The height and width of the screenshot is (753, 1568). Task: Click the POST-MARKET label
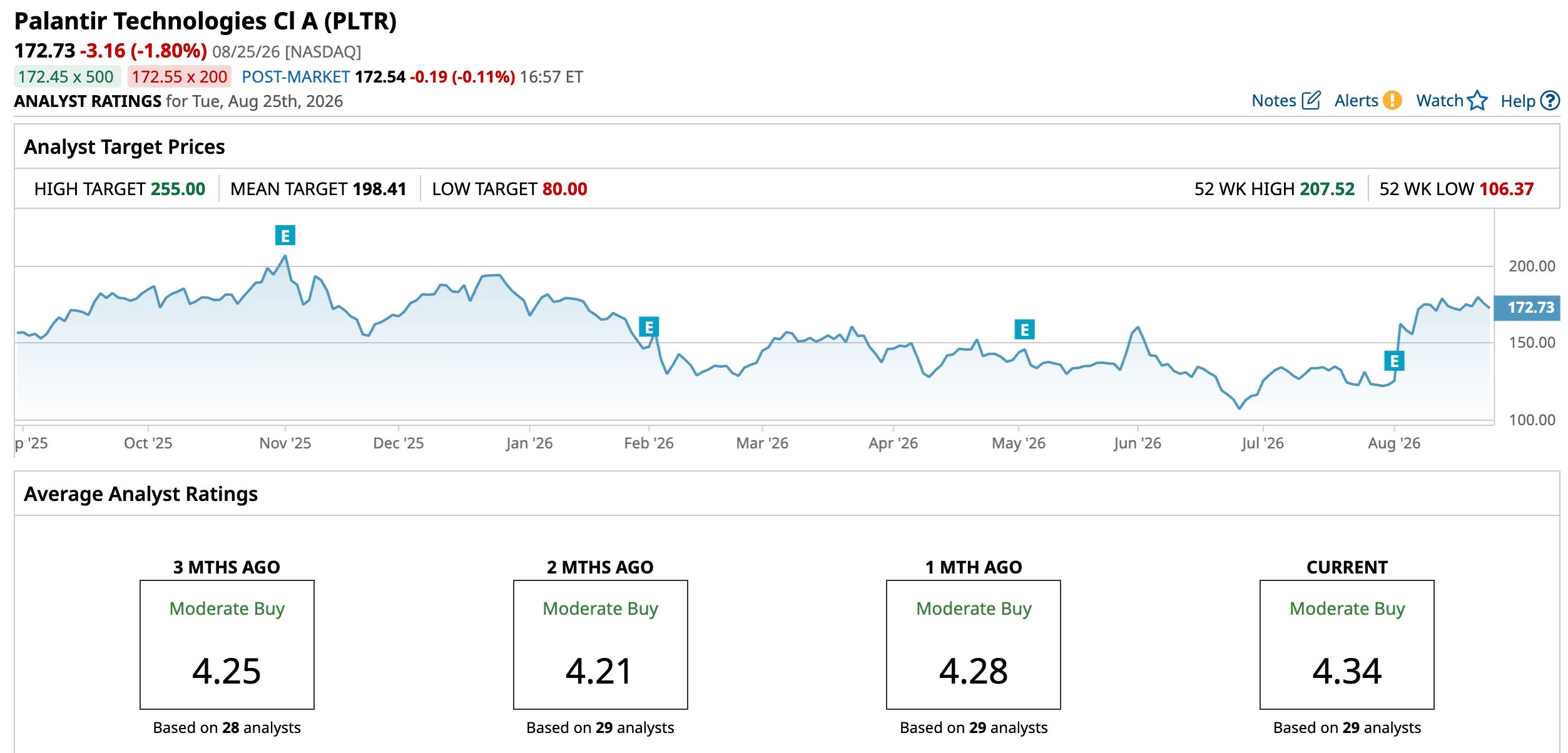tap(295, 77)
